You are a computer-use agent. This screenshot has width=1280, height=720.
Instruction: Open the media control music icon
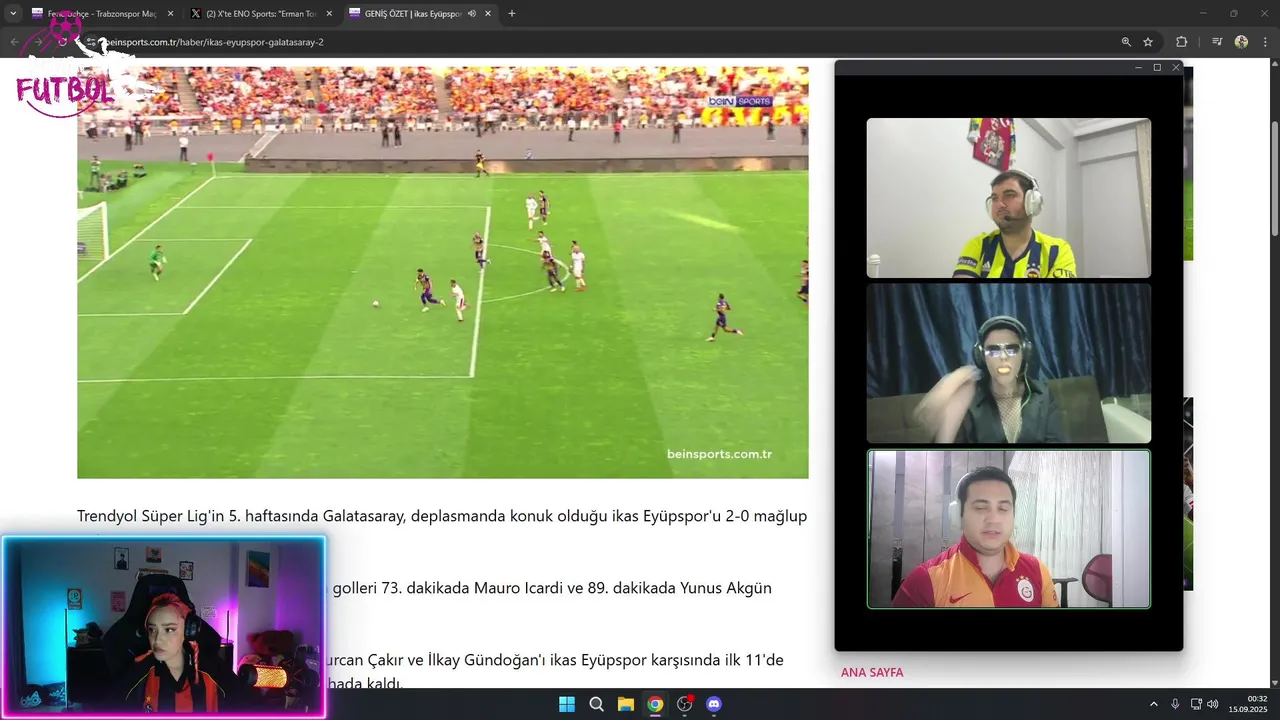1217,42
